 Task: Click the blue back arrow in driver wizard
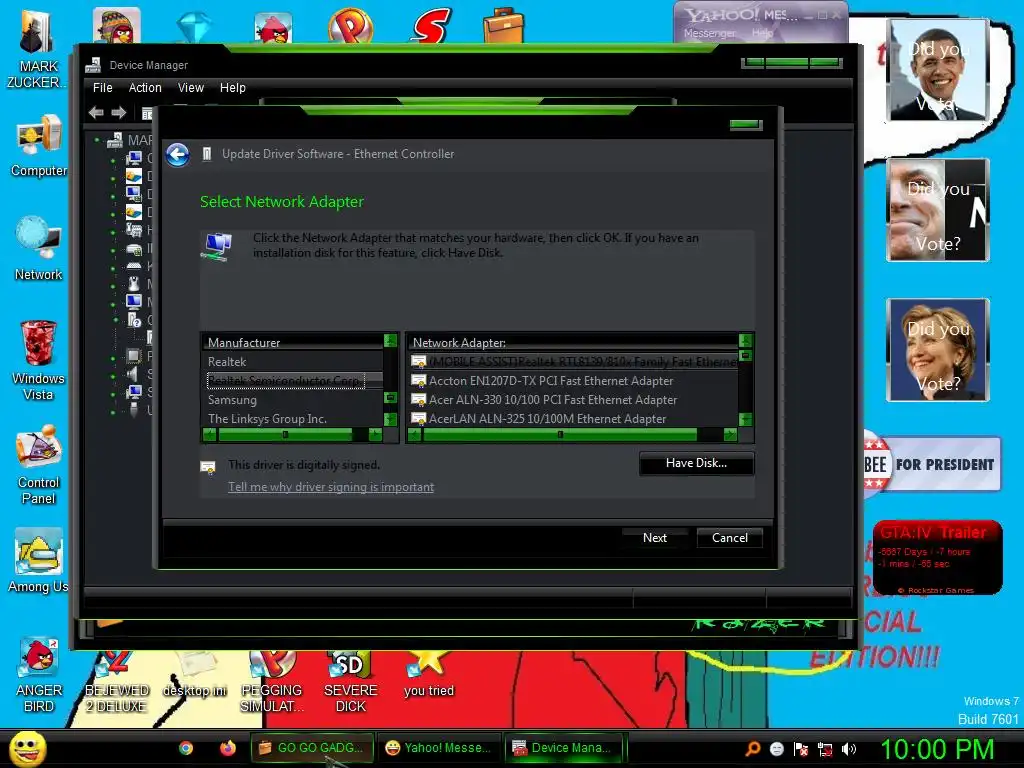[x=177, y=155]
